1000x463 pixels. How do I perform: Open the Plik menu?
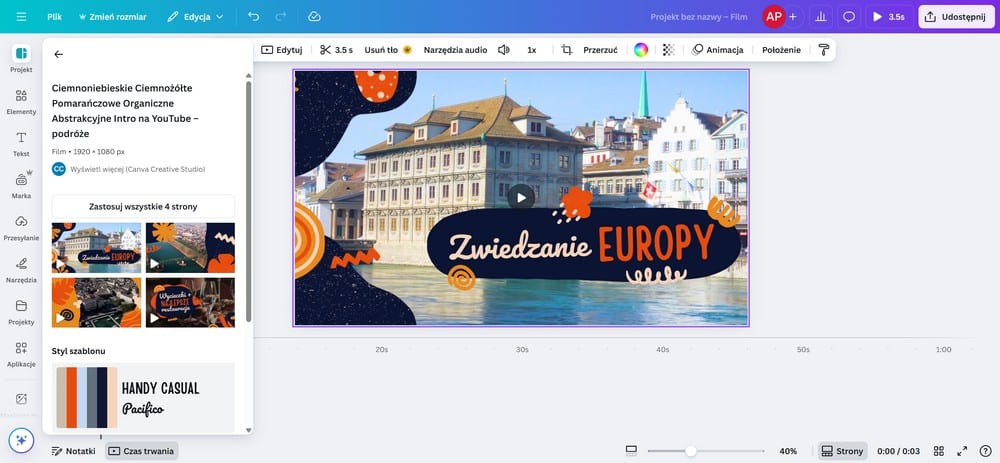(x=54, y=17)
